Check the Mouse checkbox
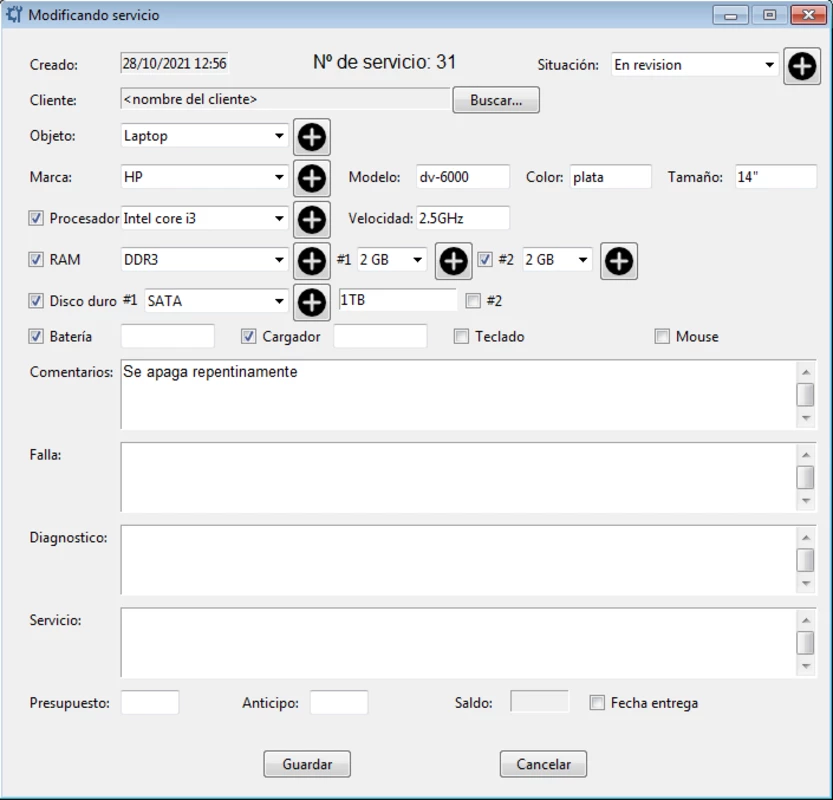833x800 pixels. pyautogui.click(x=662, y=337)
